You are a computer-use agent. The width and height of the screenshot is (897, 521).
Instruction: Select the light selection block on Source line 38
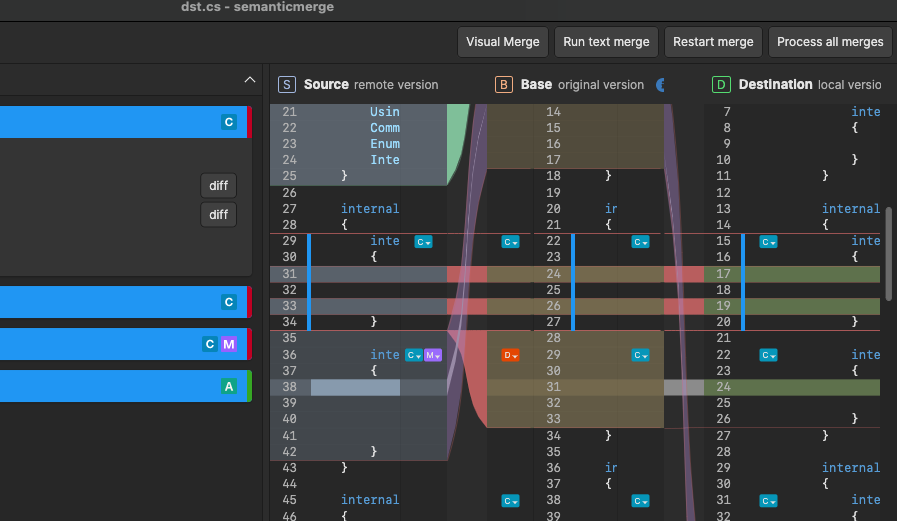click(x=355, y=387)
